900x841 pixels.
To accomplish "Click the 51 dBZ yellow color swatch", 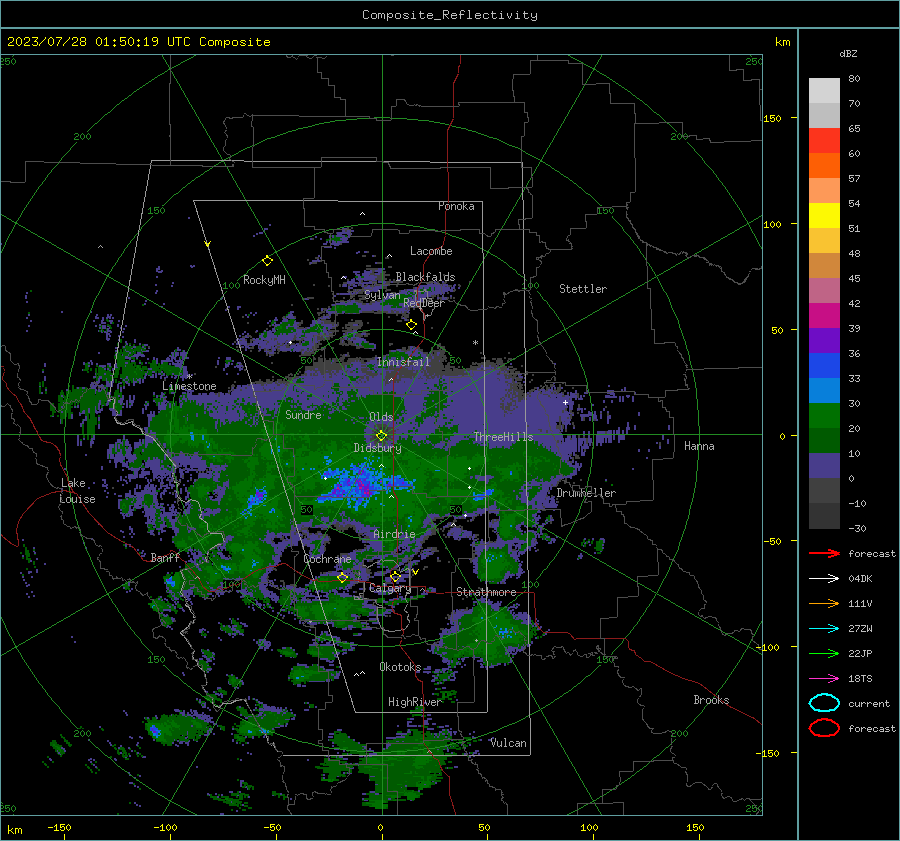I will coord(824,215).
